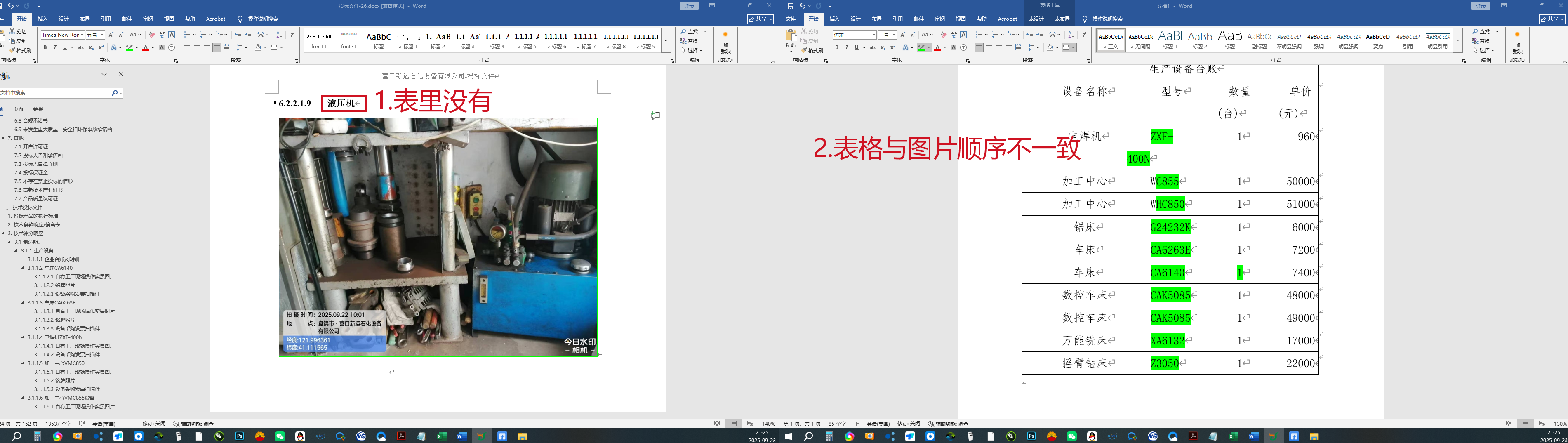Click the red font color button in left Word
Image resolution: width=1568 pixels, height=443 pixels.
click(x=146, y=47)
